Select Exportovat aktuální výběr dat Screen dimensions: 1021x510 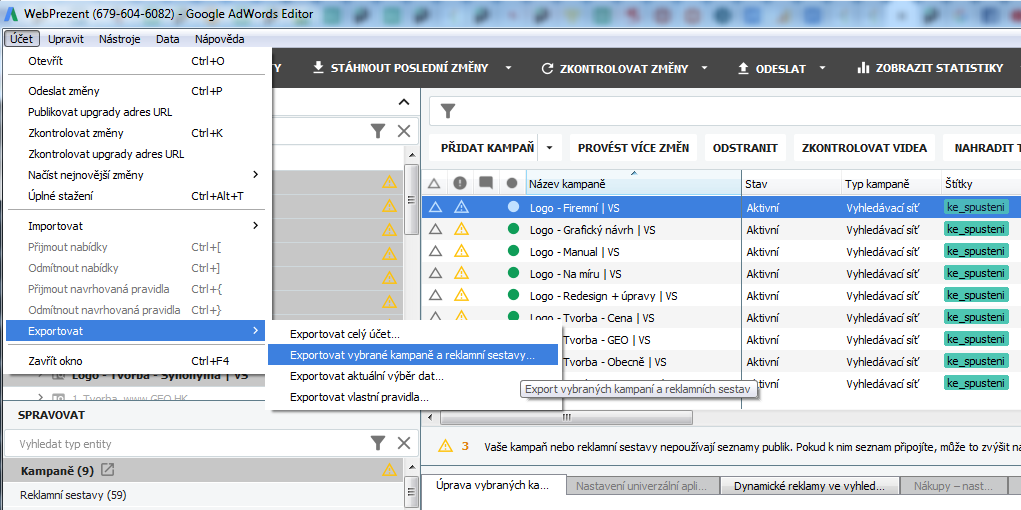click(413, 376)
